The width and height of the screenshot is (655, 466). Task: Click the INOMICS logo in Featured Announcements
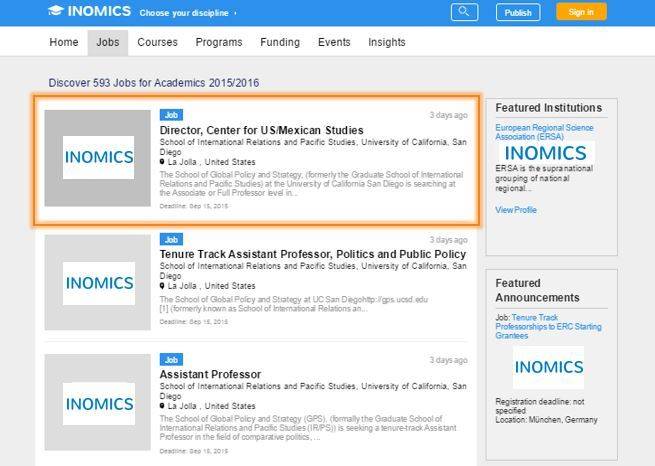pyautogui.click(x=548, y=367)
